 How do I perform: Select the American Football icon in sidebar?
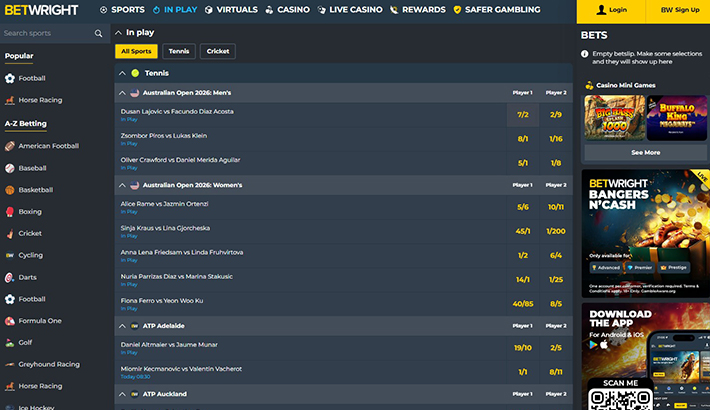[x=10, y=146]
